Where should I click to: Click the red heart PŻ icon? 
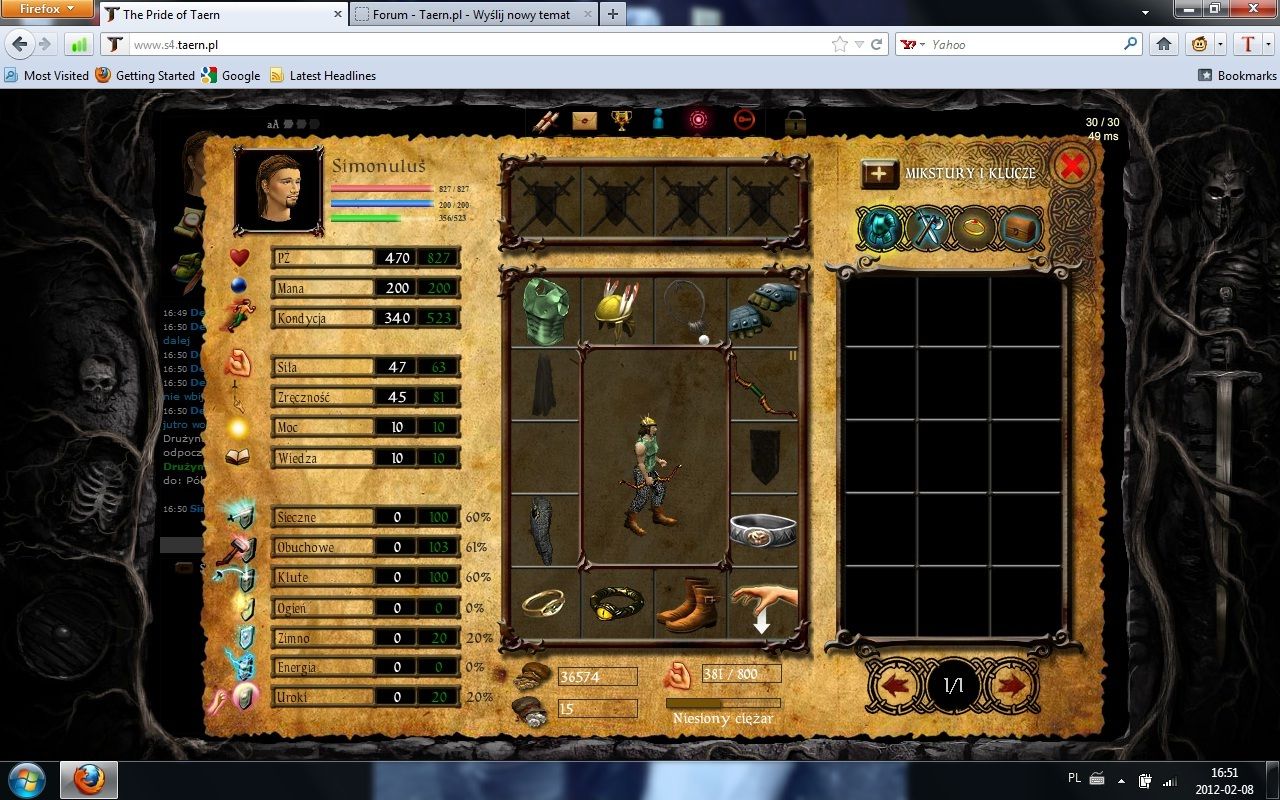pos(238,258)
